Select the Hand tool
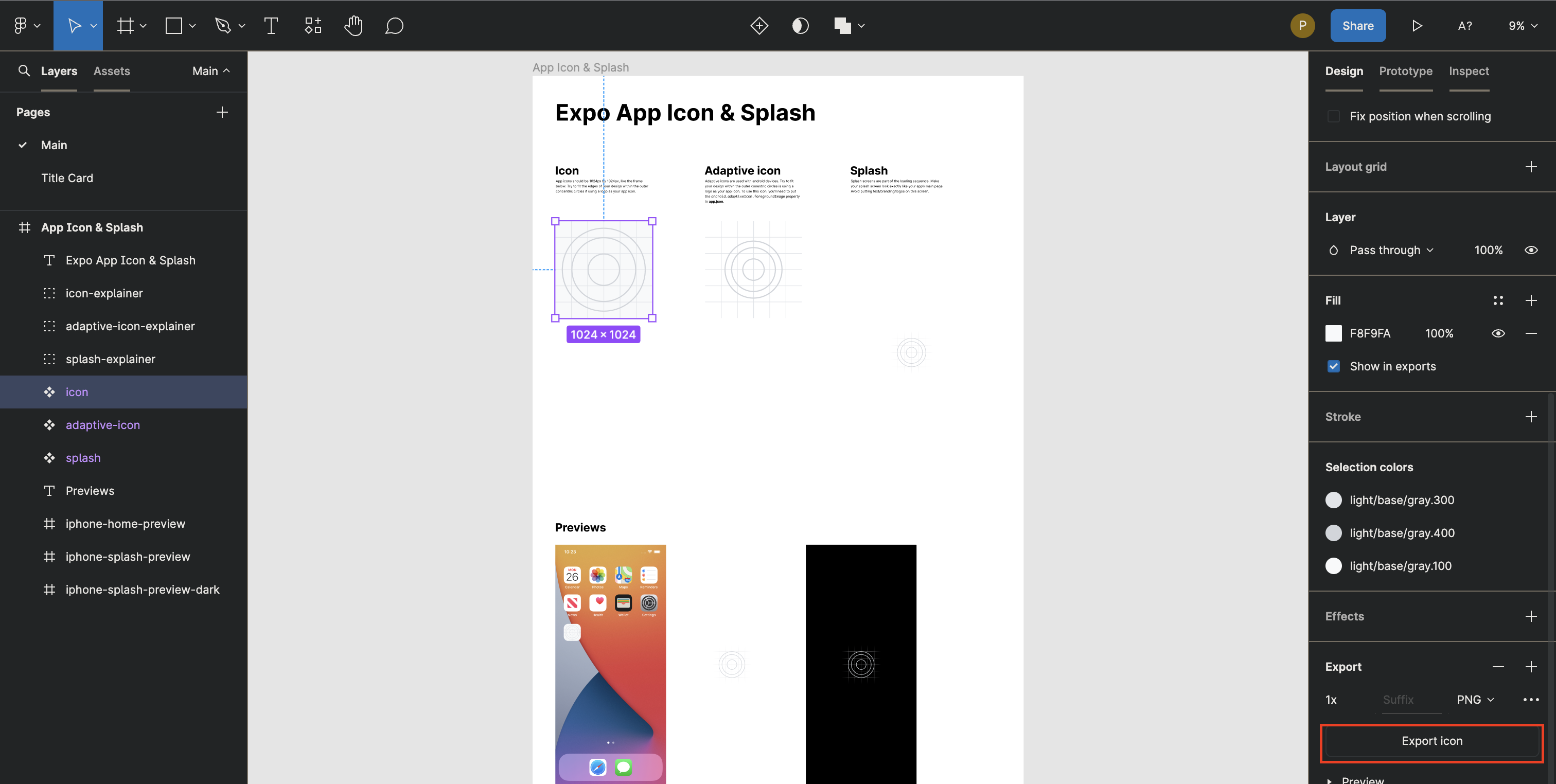The width and height of the screenshot is (1556, 784). 353,25
